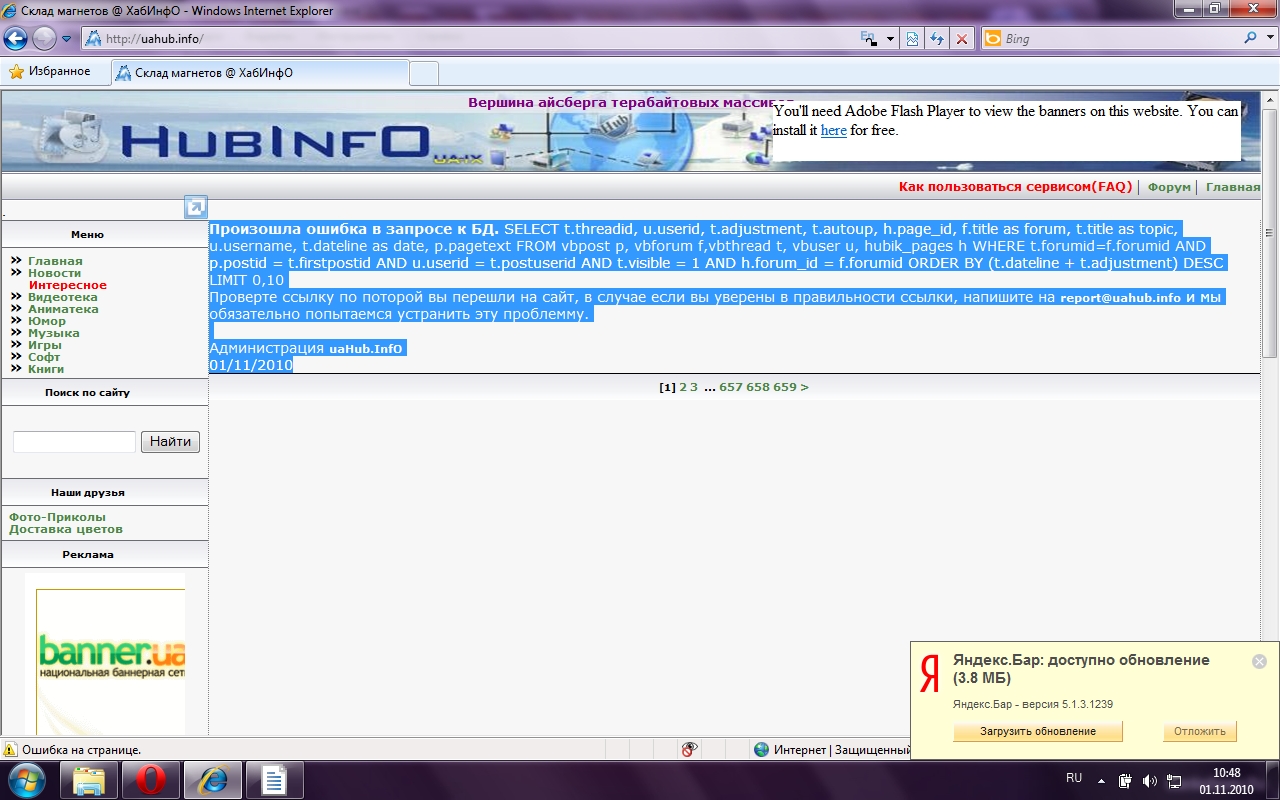
Task: Select the Видеотека menu item
Action: [x=62, y=297]
